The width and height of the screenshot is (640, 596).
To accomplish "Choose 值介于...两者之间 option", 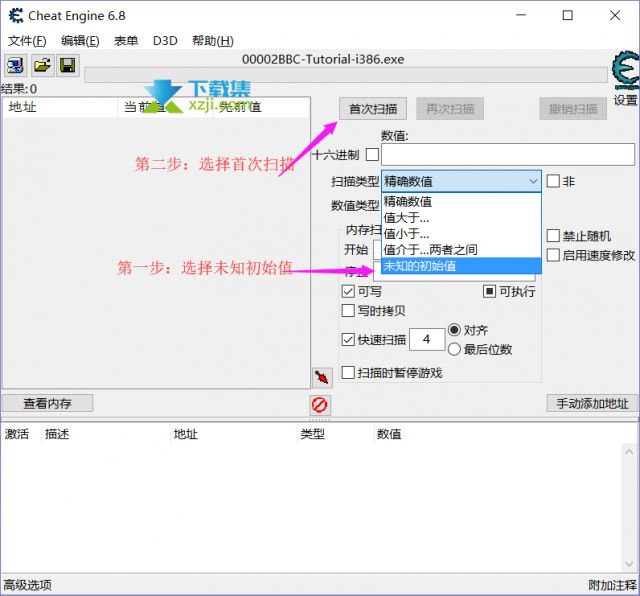I will point(461,249).
